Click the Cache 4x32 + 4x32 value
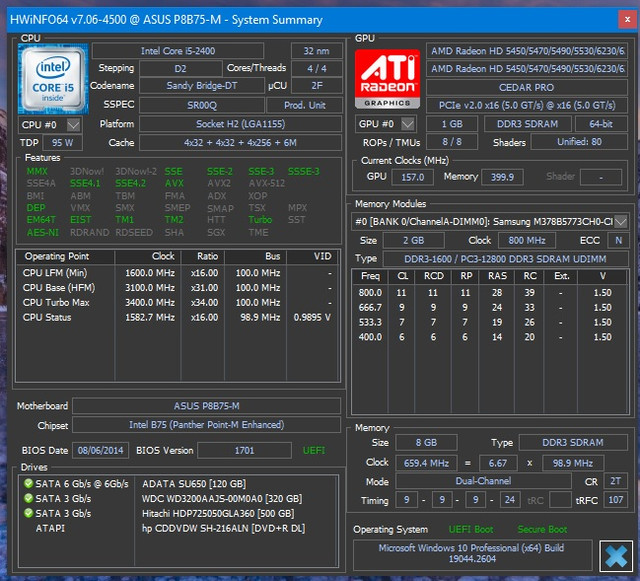Viewport: 640px width, 581px height. (240, 143)
